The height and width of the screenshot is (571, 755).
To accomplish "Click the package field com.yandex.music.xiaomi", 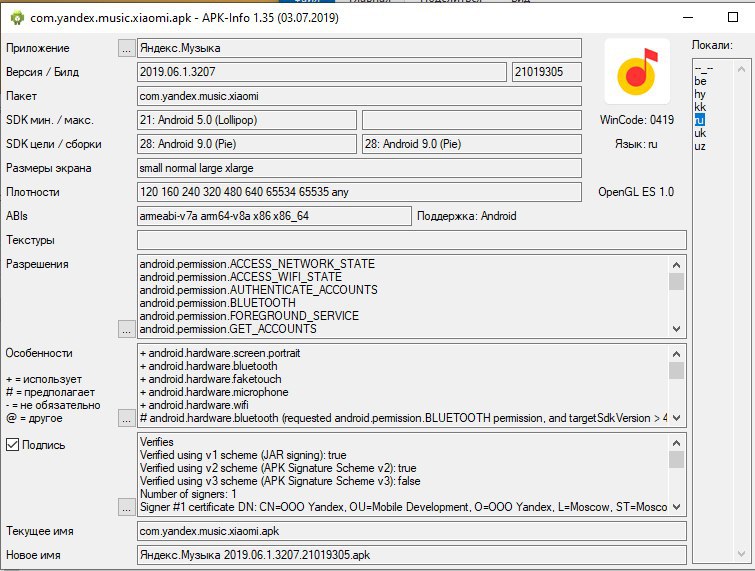I will click(359, 96).
